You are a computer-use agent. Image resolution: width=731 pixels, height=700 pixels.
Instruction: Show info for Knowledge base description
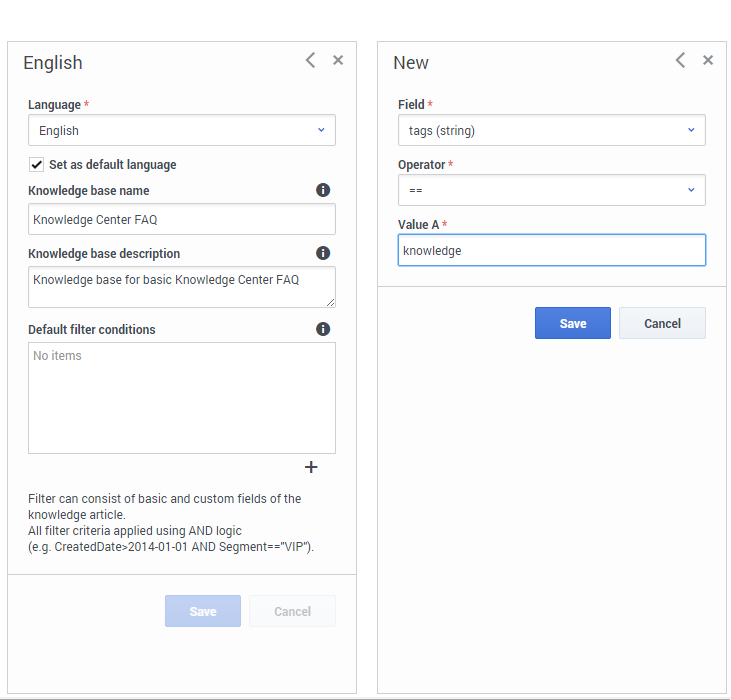(x=323, y=254)
